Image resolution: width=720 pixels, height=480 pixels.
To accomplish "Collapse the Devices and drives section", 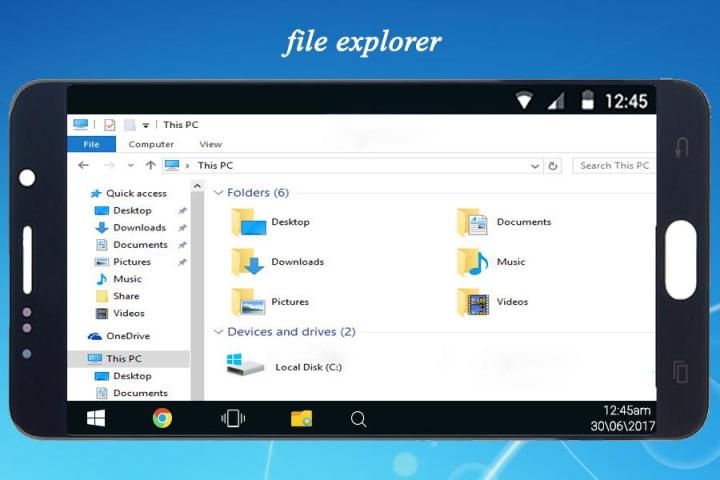I will (x=219, y=332).
